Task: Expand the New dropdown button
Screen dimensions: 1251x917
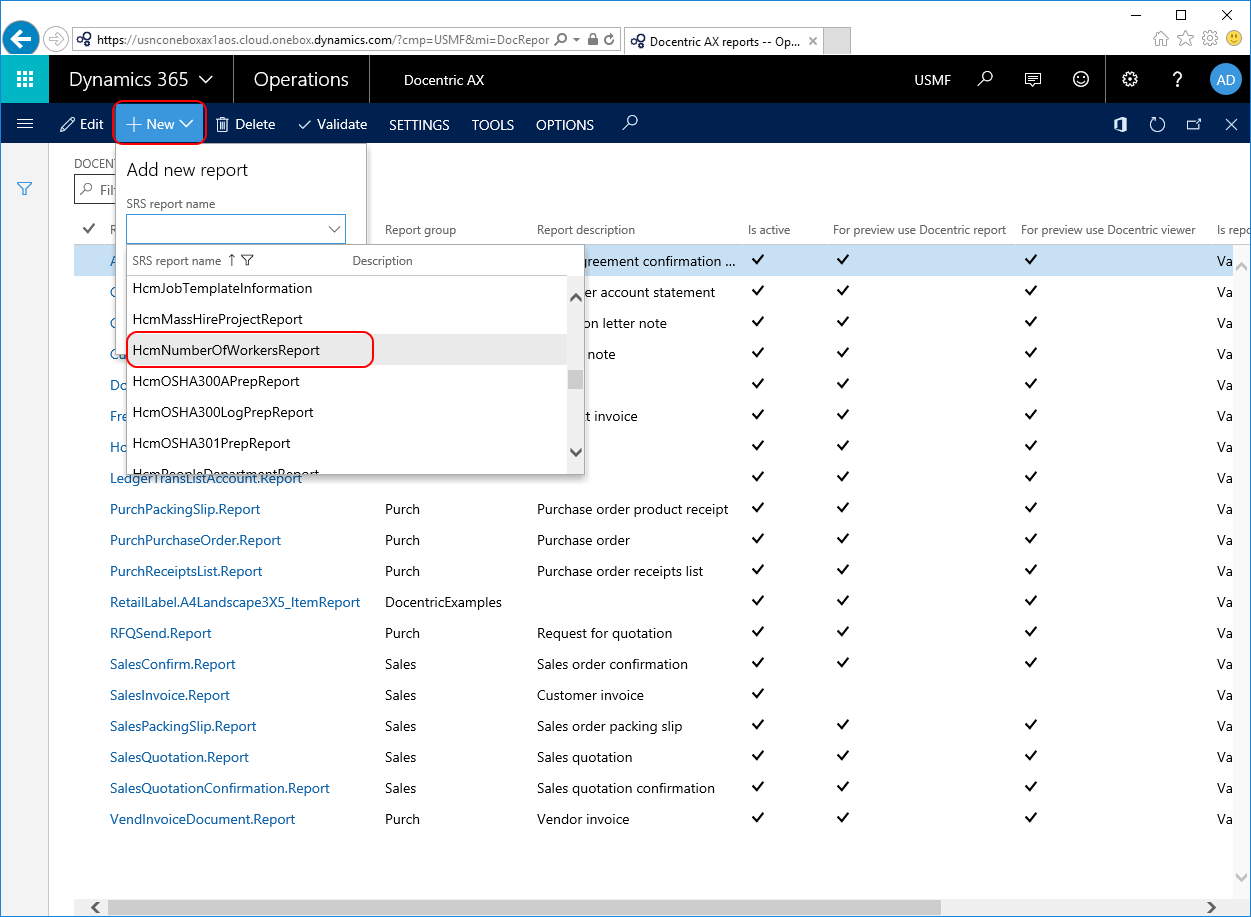Action: click(x=160, y=124)
